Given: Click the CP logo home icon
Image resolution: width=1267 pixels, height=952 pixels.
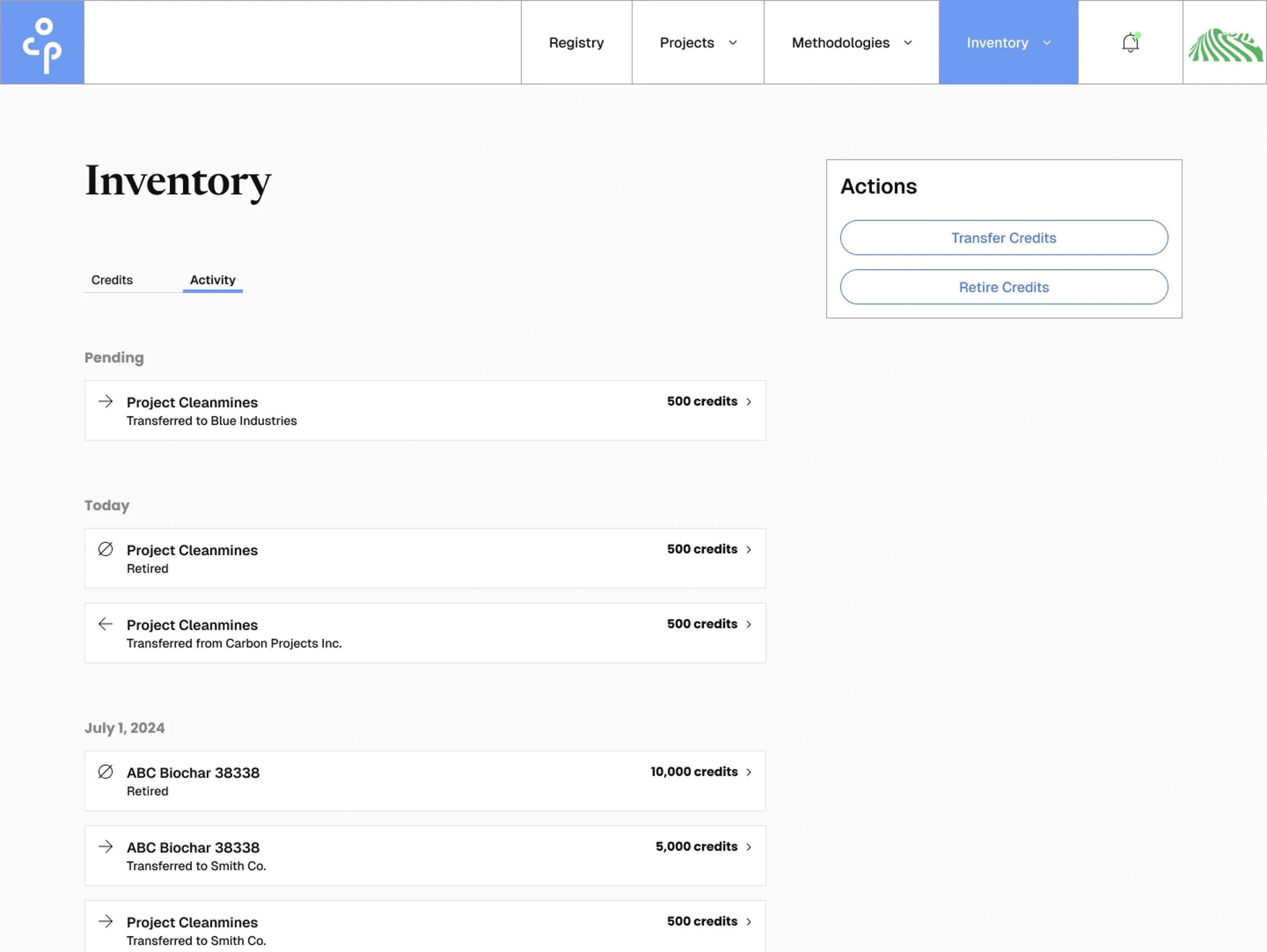Looking at the screenshot, I should click(42, 43).
